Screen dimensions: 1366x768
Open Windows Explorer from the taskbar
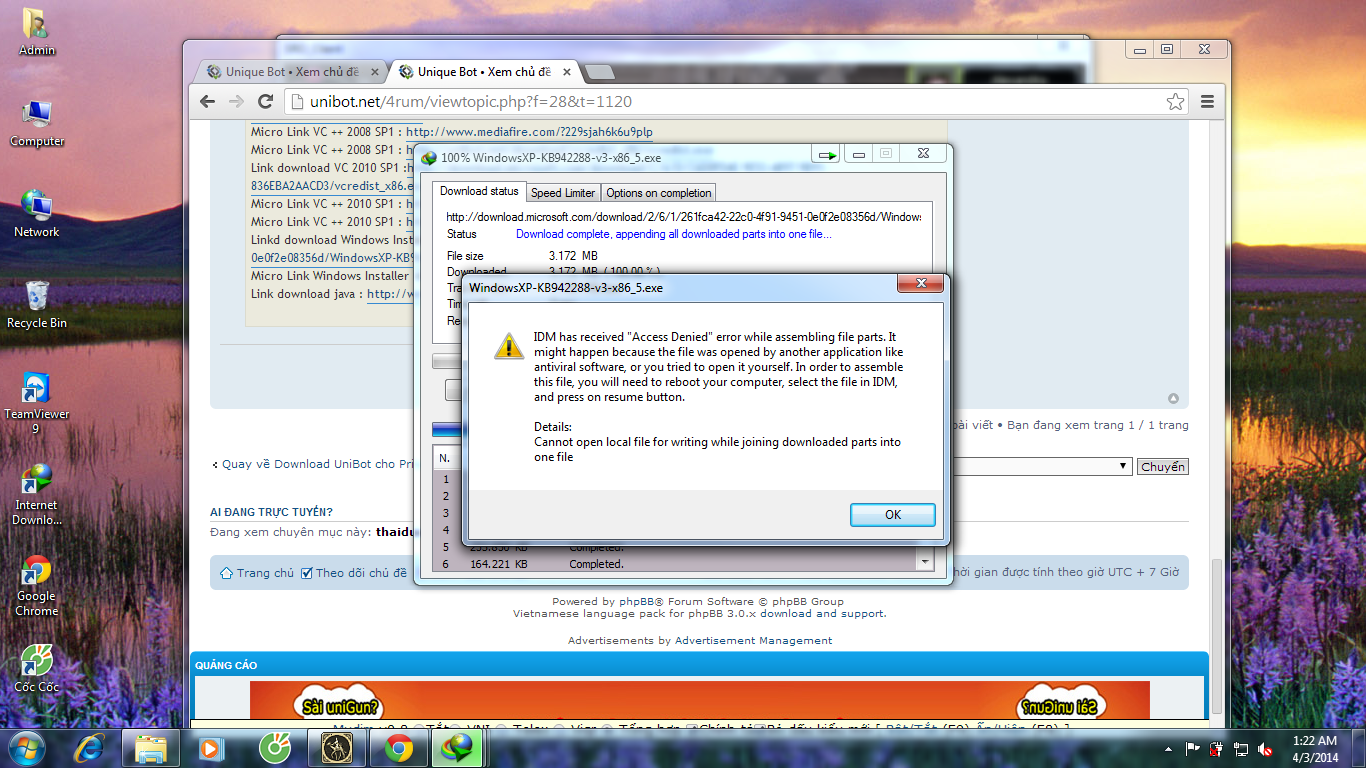(151, 747)
